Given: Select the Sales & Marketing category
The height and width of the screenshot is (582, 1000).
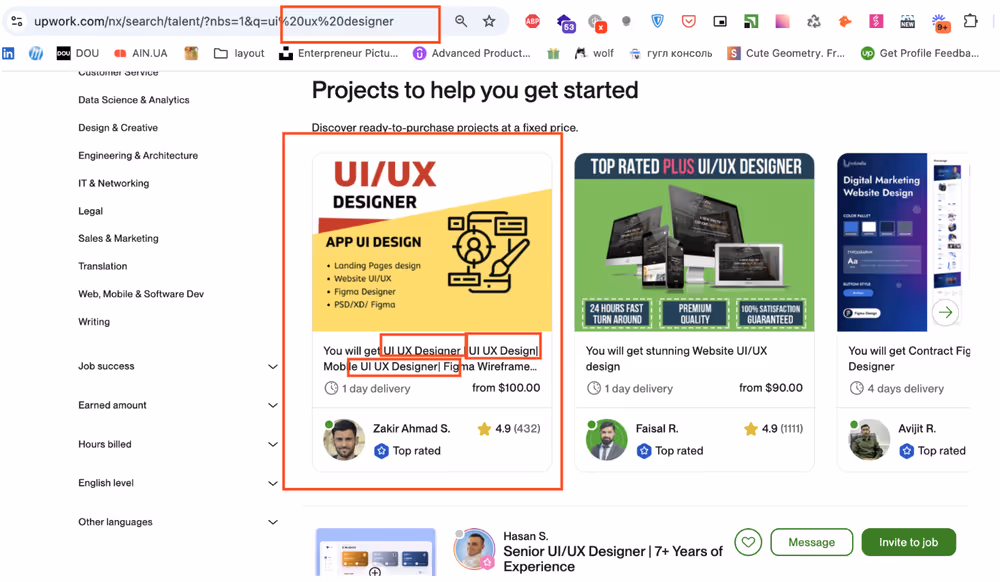Looking at the screenshot, I should (118, 238).
